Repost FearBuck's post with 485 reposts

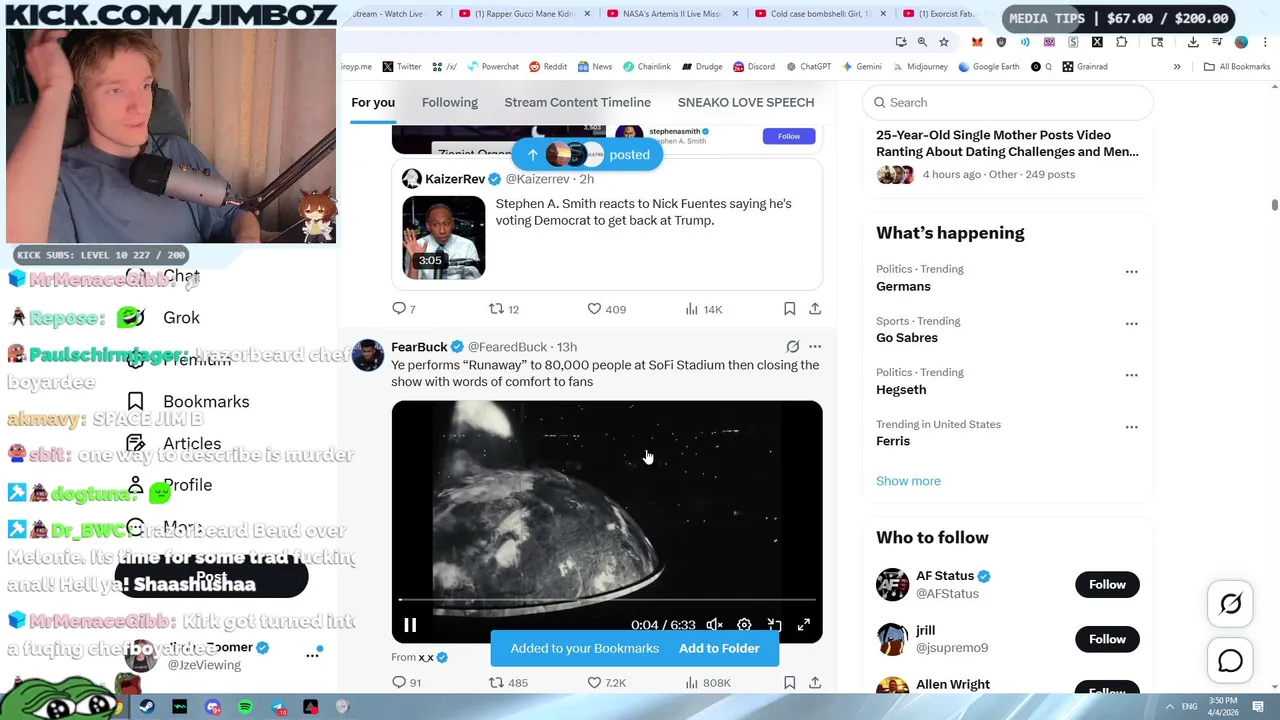(x=507, y=682)
